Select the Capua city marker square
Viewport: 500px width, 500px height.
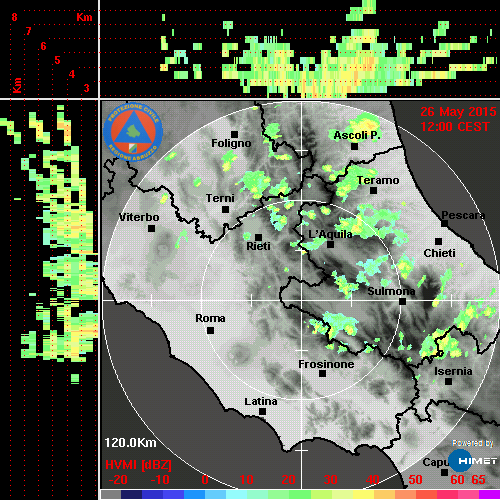tap(444, 472)
